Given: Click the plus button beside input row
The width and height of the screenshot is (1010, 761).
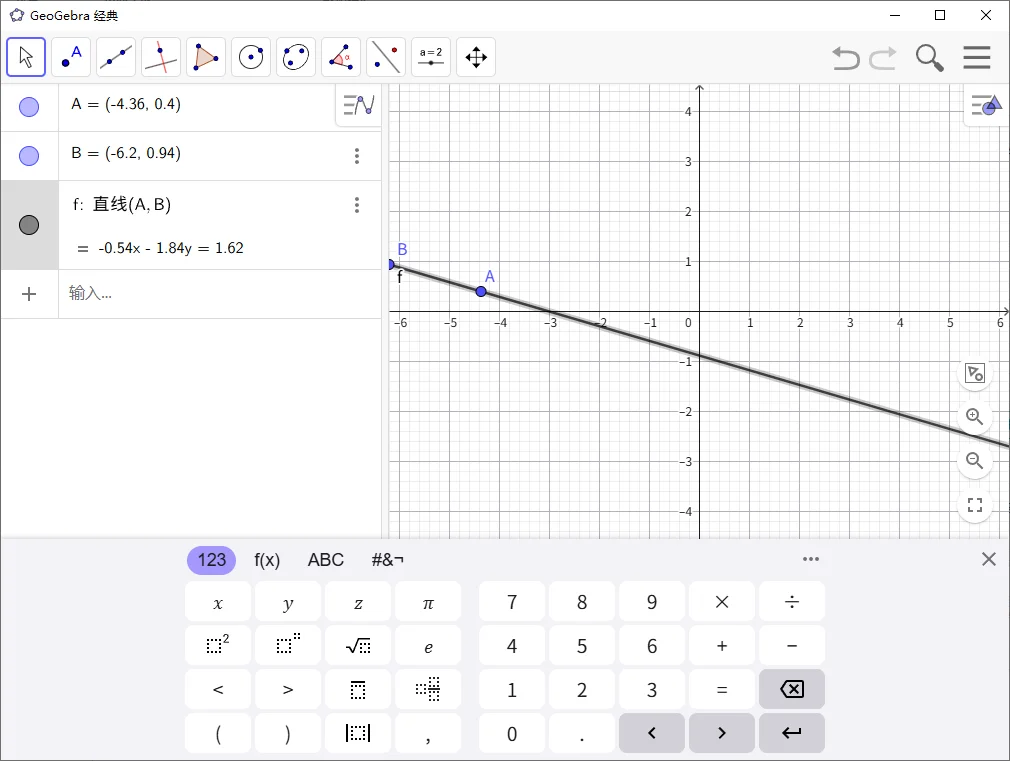Looking at the screenshot, I should tap(29, 294).
